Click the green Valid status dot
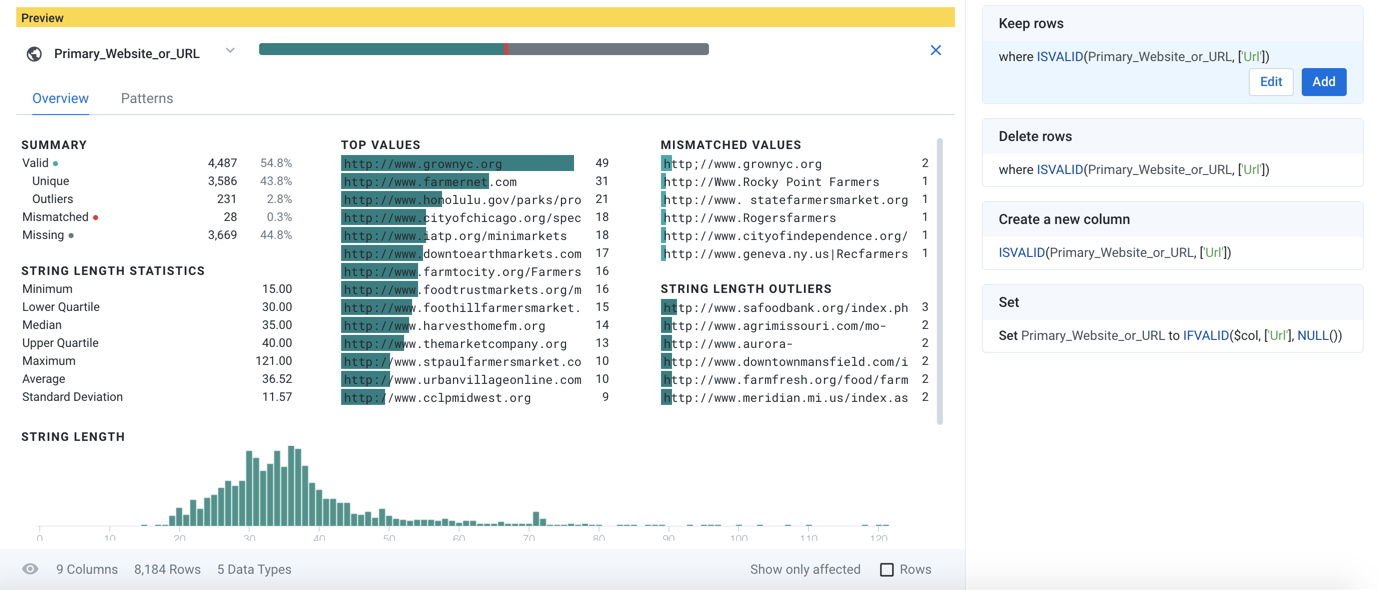The width and height of the screenshot is (1378, 590). [x=56, y=163]
